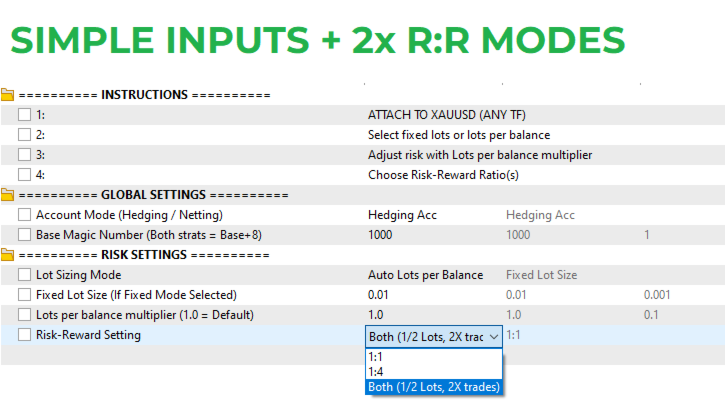The image size is (725, 405).
Task: Click the RISK SETTINGS section folder icon
Action: (7, 255)
